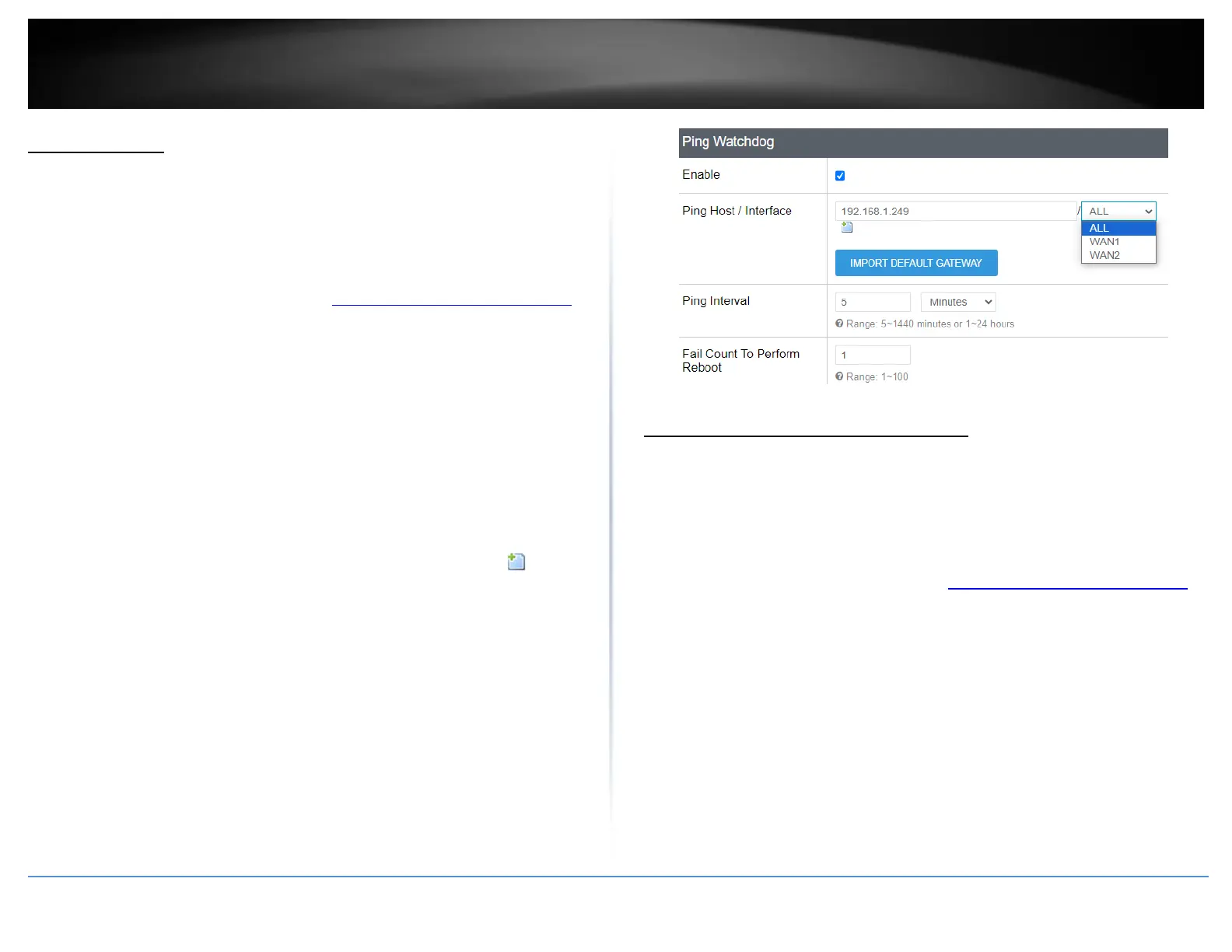Click the Ping Host field containing 192.168.1.249
Screen dimensions: 1232x952
(x=956, y=211)
